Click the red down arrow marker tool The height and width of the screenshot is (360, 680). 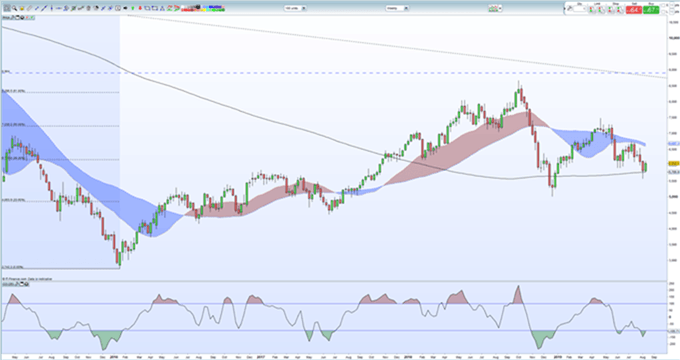coord(140,8)
